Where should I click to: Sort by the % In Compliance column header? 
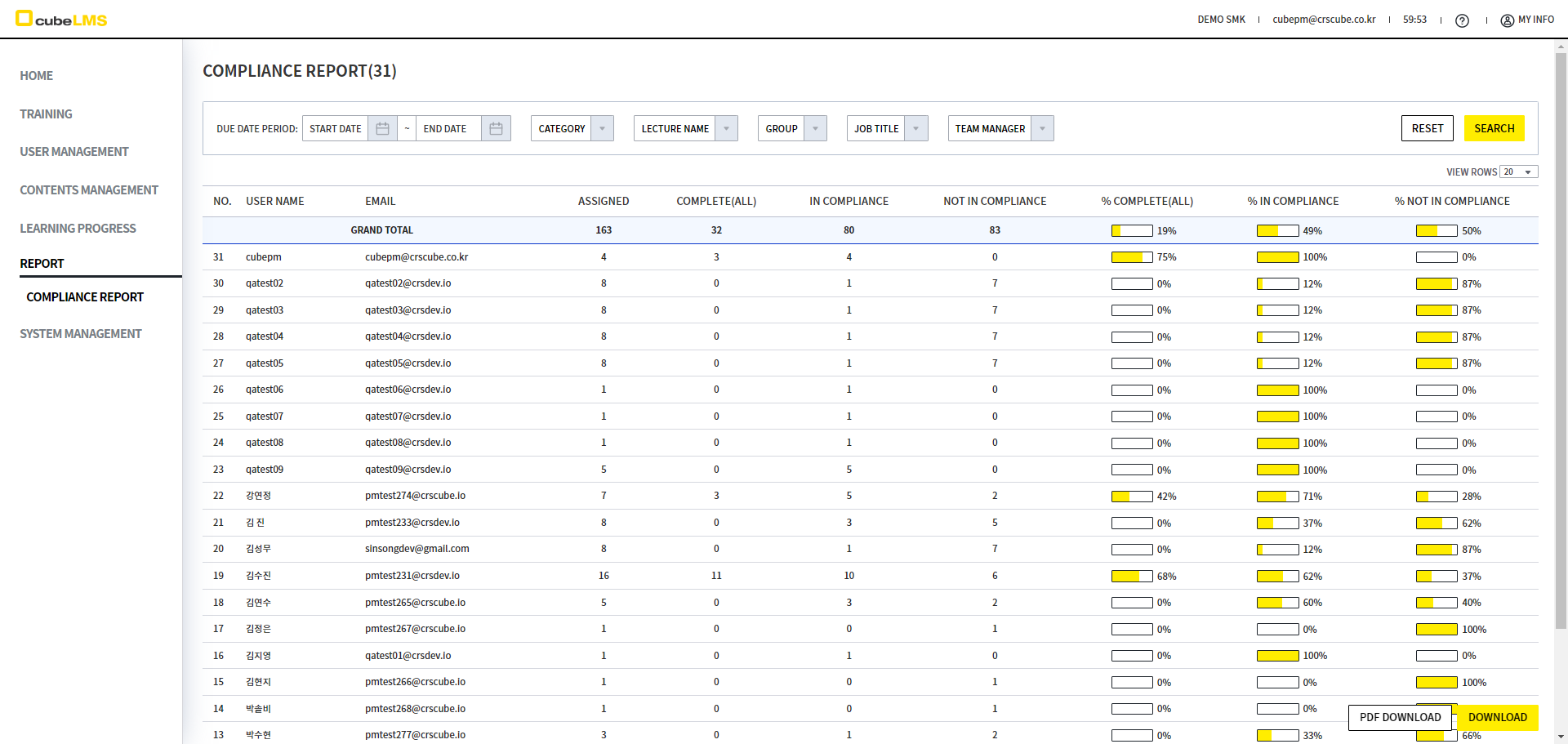pyautogui.click(x=1293, y=202)
